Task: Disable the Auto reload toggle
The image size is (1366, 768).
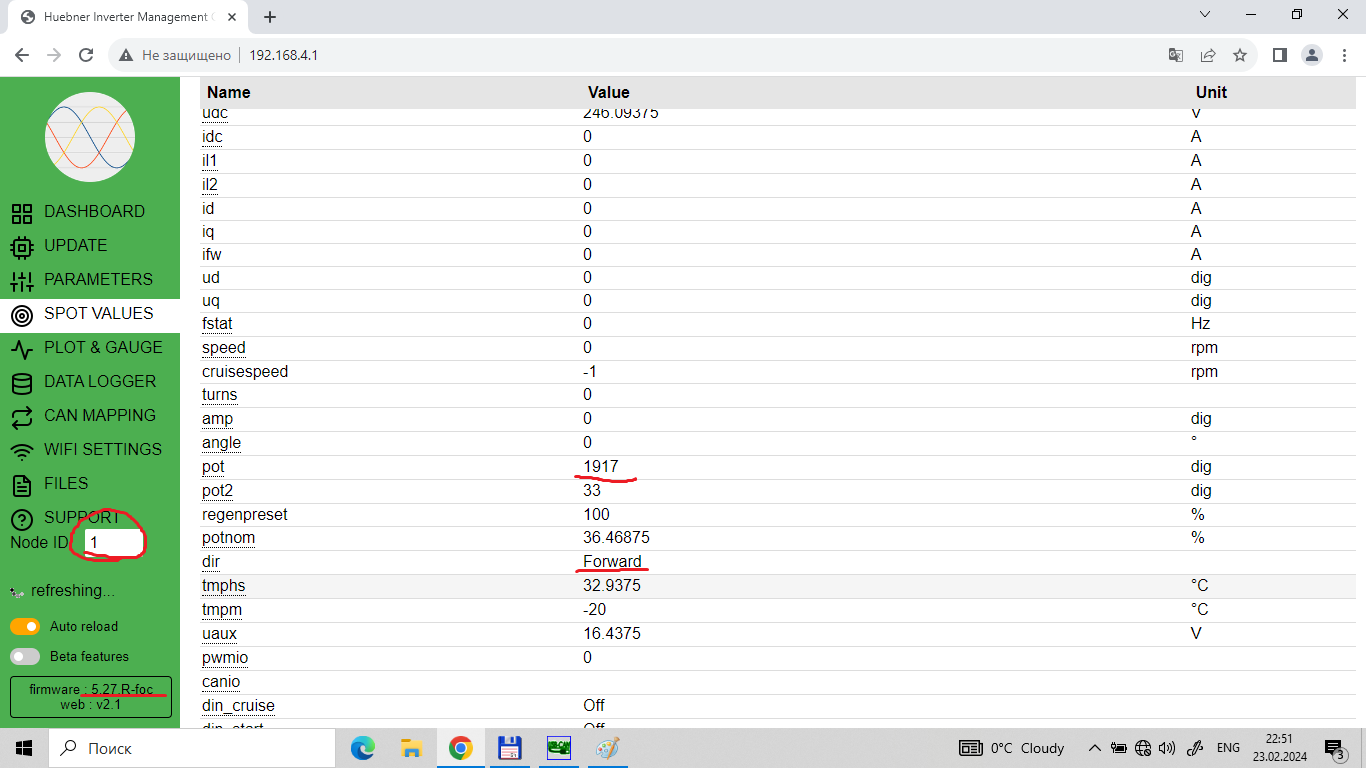Action: [25, 627]
